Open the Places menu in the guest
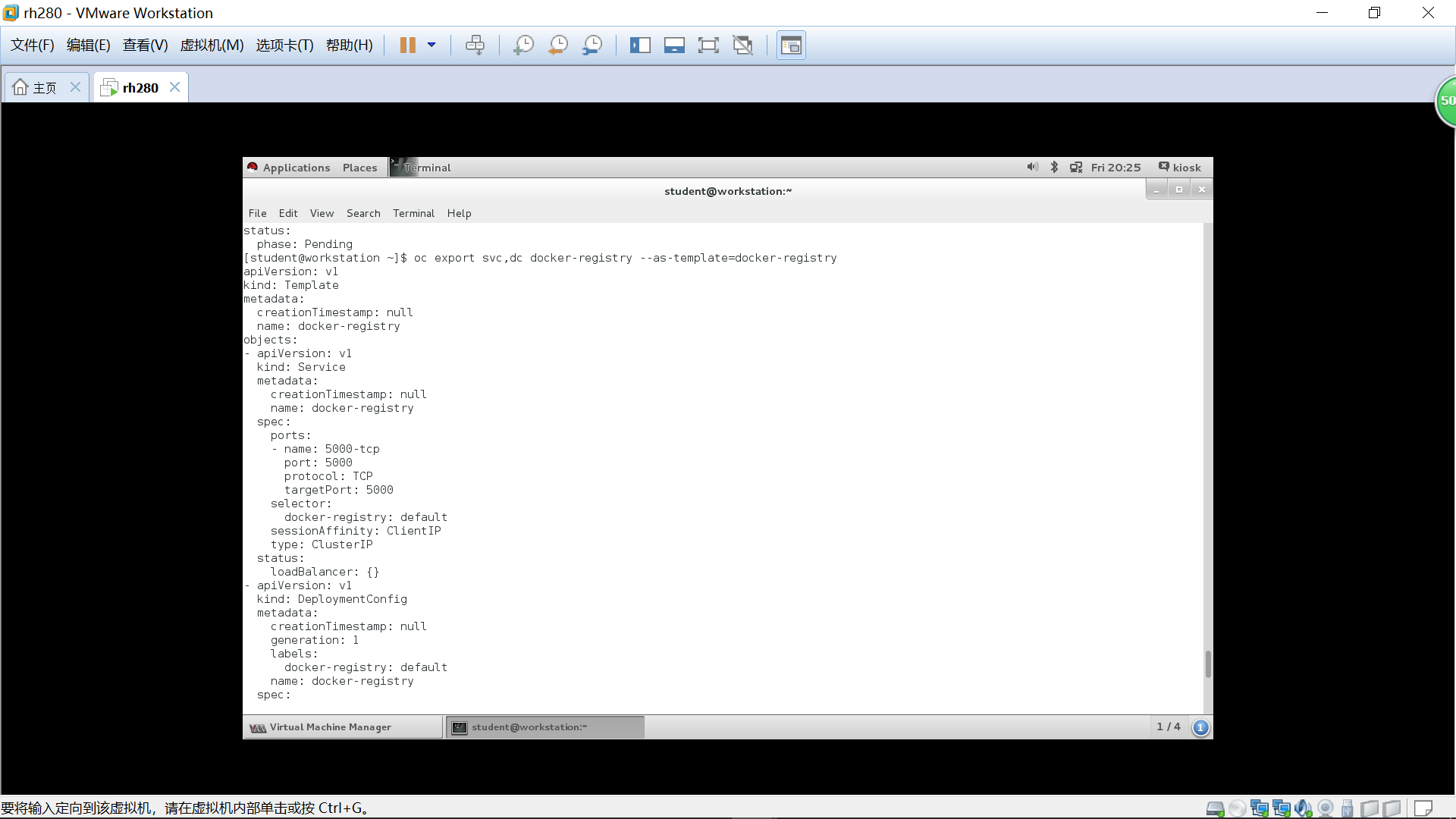Viewport: 1456px width, 819px height. pos(359,167)
